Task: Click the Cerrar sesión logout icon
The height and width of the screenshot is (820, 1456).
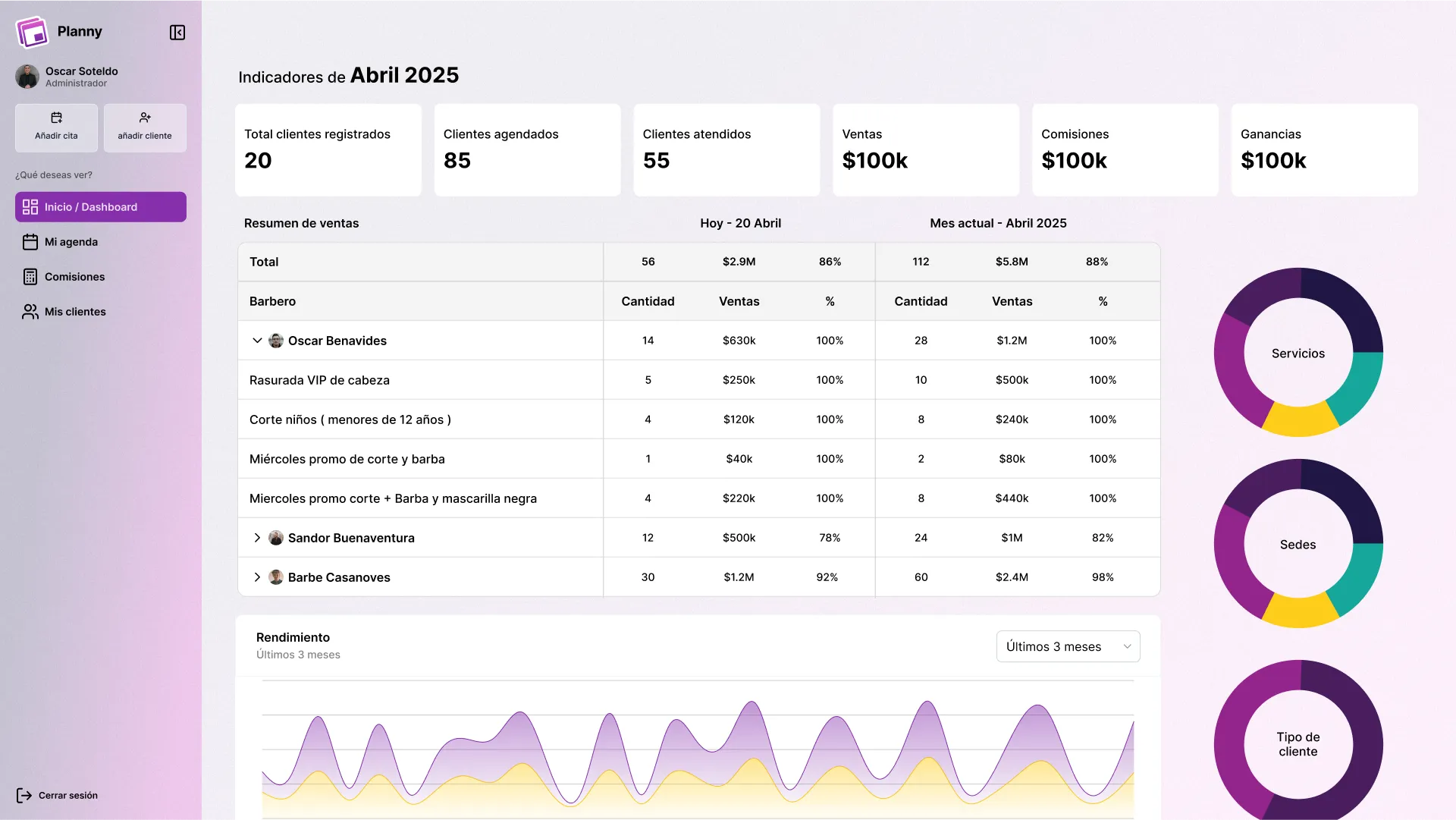Action: 24,795
